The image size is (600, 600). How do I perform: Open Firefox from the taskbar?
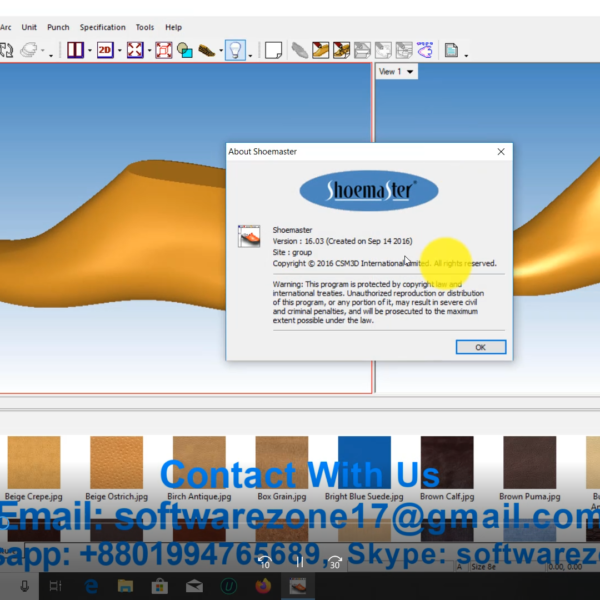[x=264, y=586]
